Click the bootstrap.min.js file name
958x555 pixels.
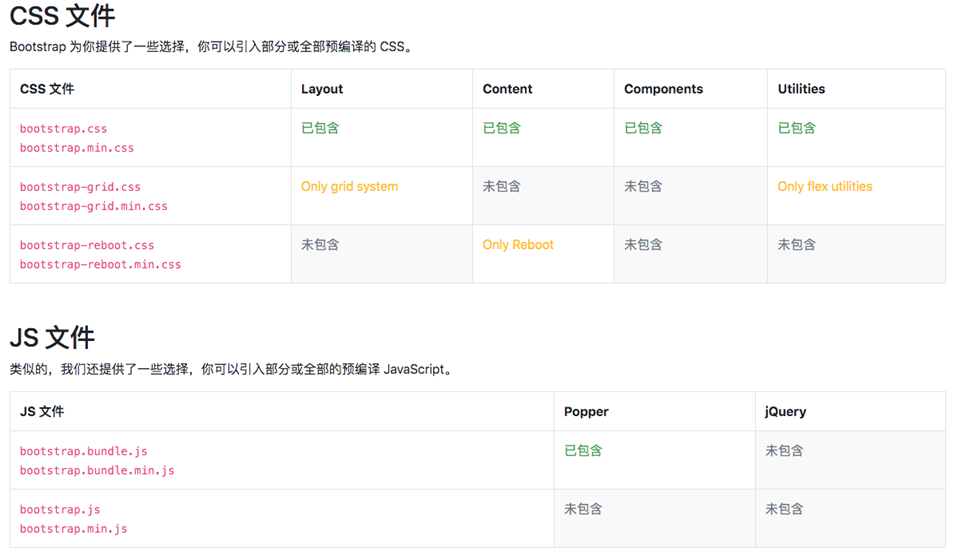coord(73,529)
